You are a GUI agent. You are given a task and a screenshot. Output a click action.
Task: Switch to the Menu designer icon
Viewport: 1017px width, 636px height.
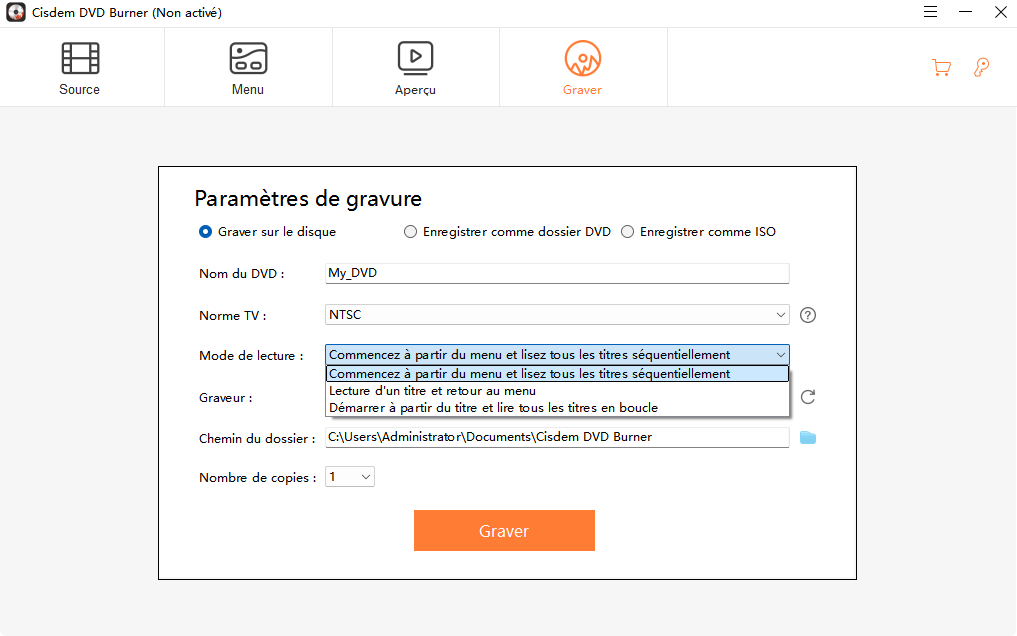(247, 66)
